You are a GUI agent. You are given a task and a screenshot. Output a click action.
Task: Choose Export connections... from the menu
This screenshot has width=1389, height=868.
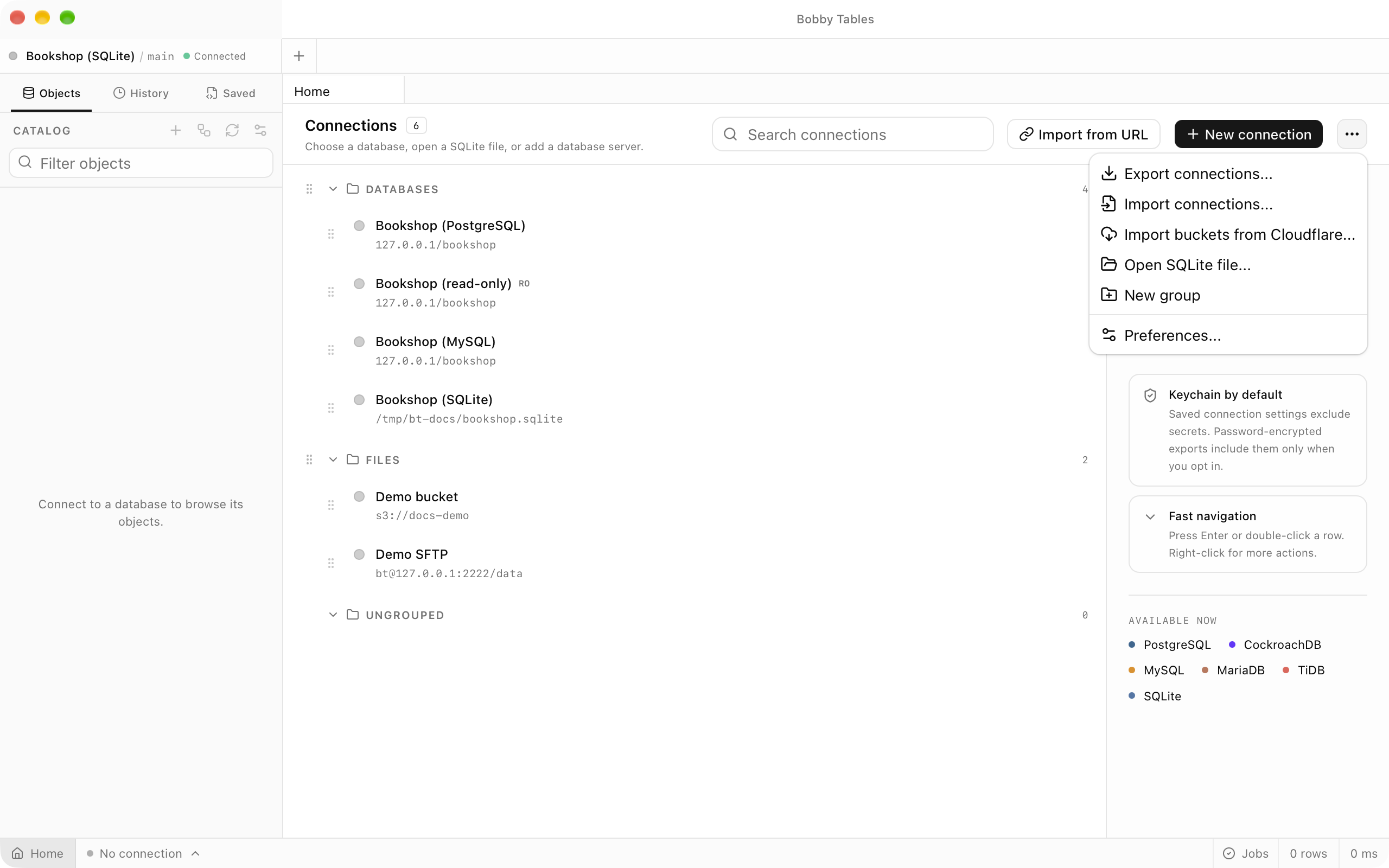(1228, 174)
